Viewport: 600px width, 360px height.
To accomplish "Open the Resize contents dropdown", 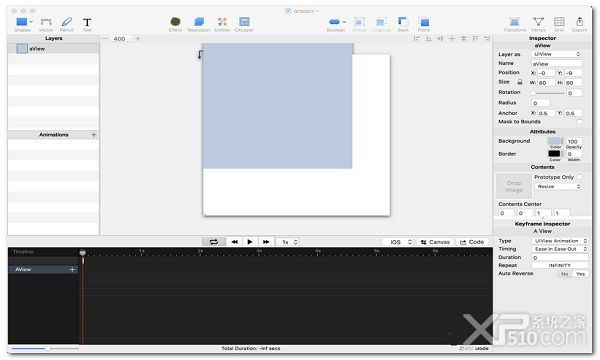I will (558, 187).
